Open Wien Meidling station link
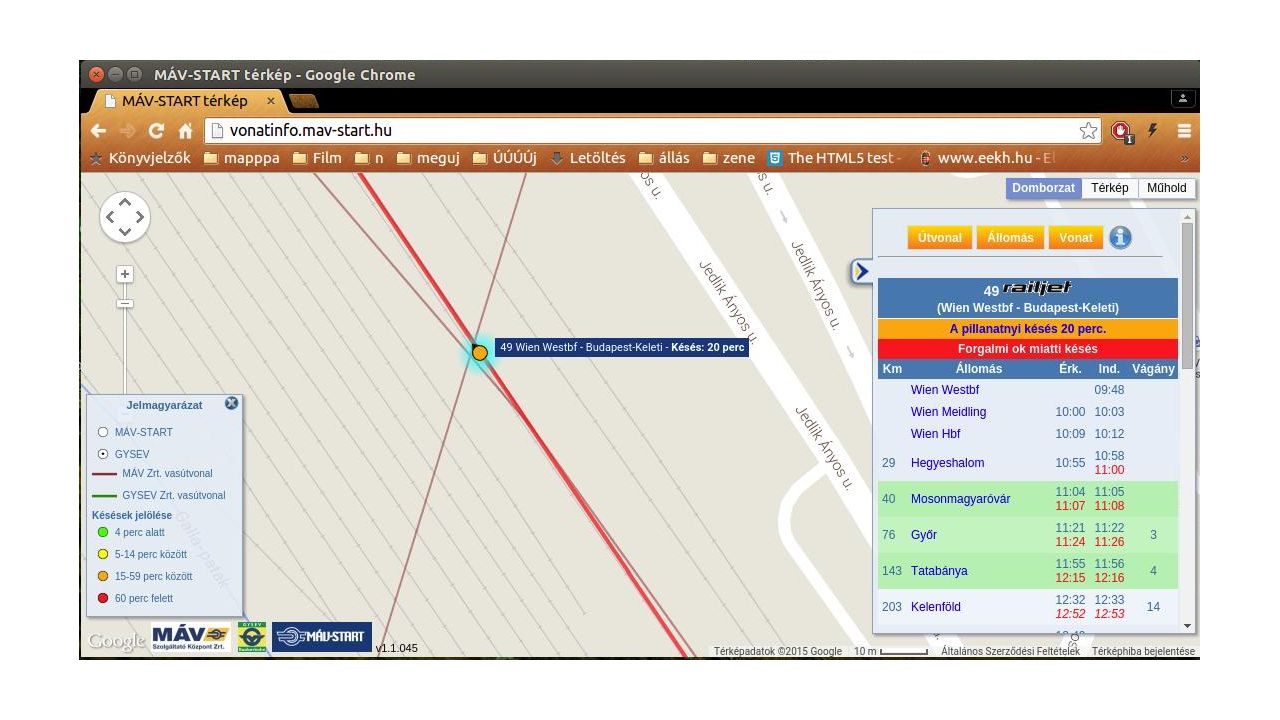This screenshot has height=720, width=1280. [x=948, y=412]
